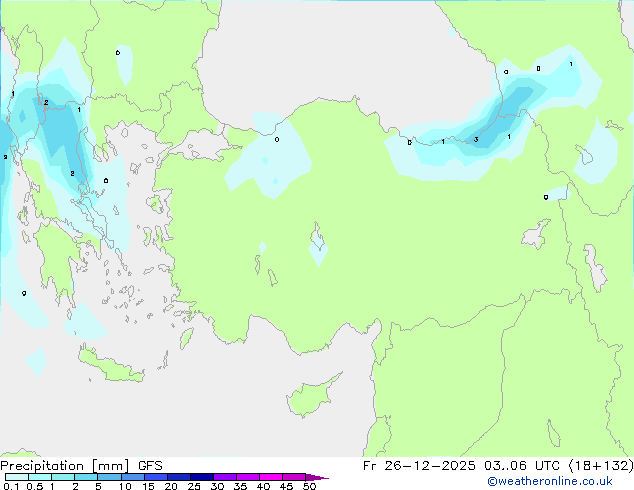Click the '25' legend scale label

click(x=194, y=486)
